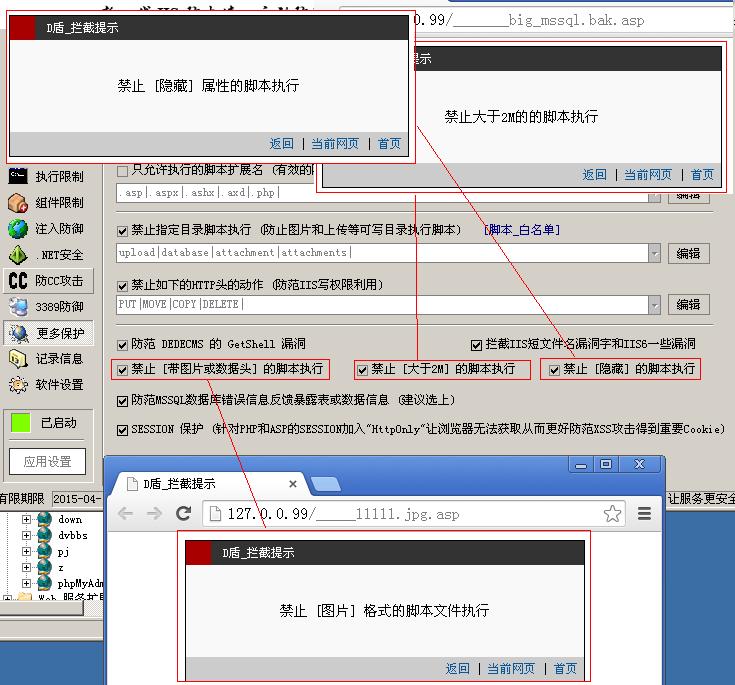Toggle 禁止[大于2M]的脚本执行 checkbox
Viewport: 735px width, 685px height.
tap(362, 370)
